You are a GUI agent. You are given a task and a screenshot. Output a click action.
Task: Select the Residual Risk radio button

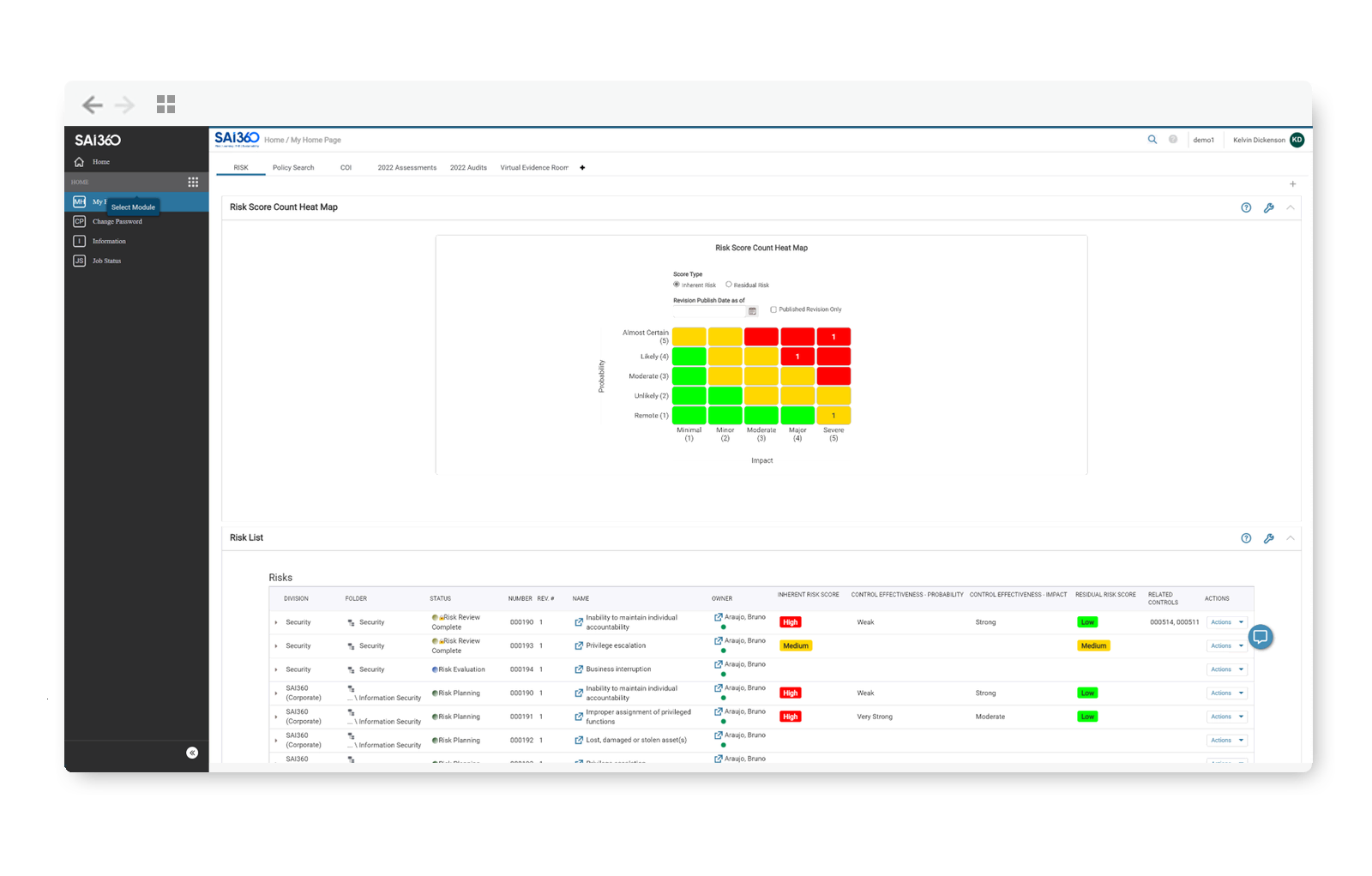[x=729, y=284]
